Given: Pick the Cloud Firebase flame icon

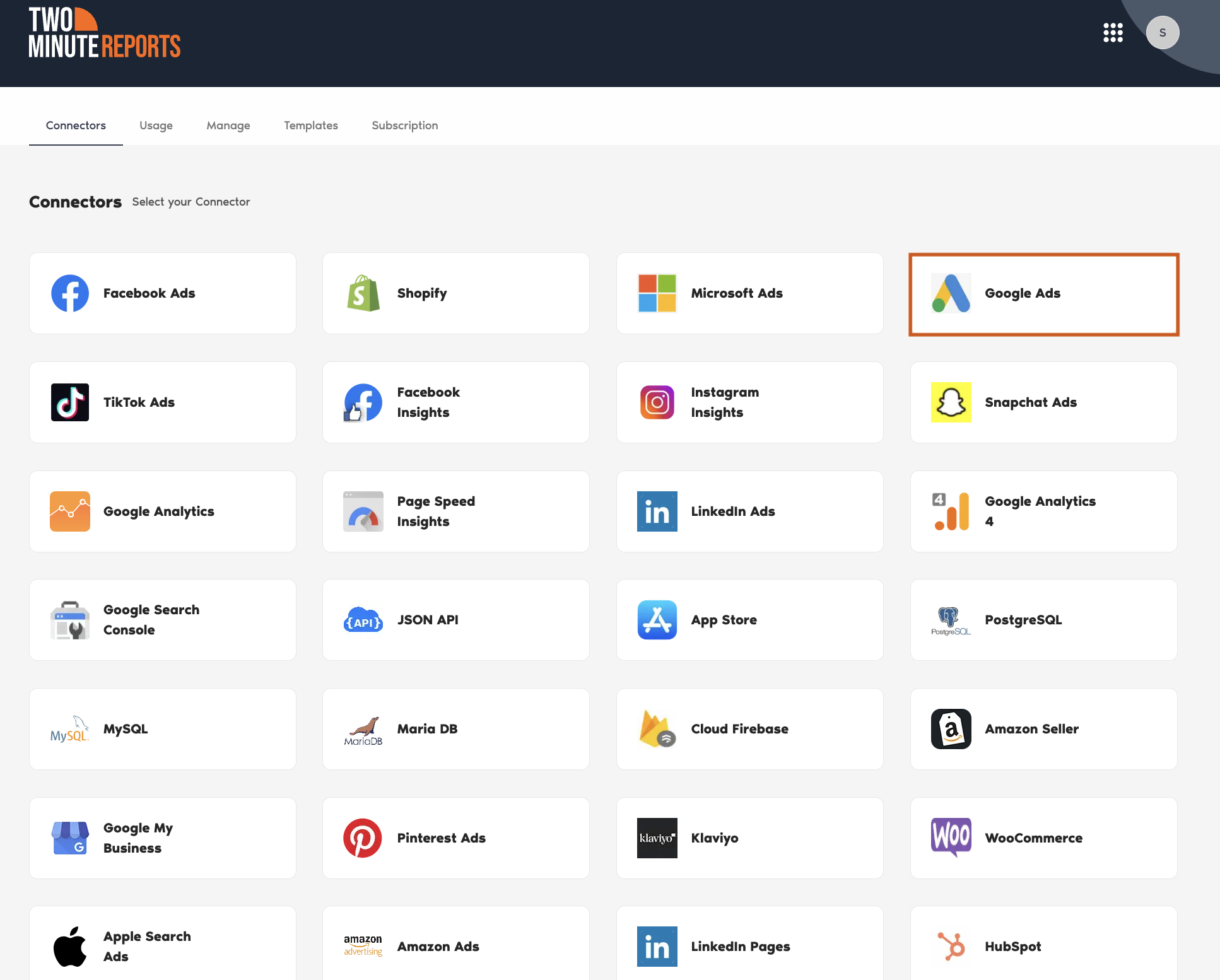Looking at the screenshot, I should coord(657,729).
